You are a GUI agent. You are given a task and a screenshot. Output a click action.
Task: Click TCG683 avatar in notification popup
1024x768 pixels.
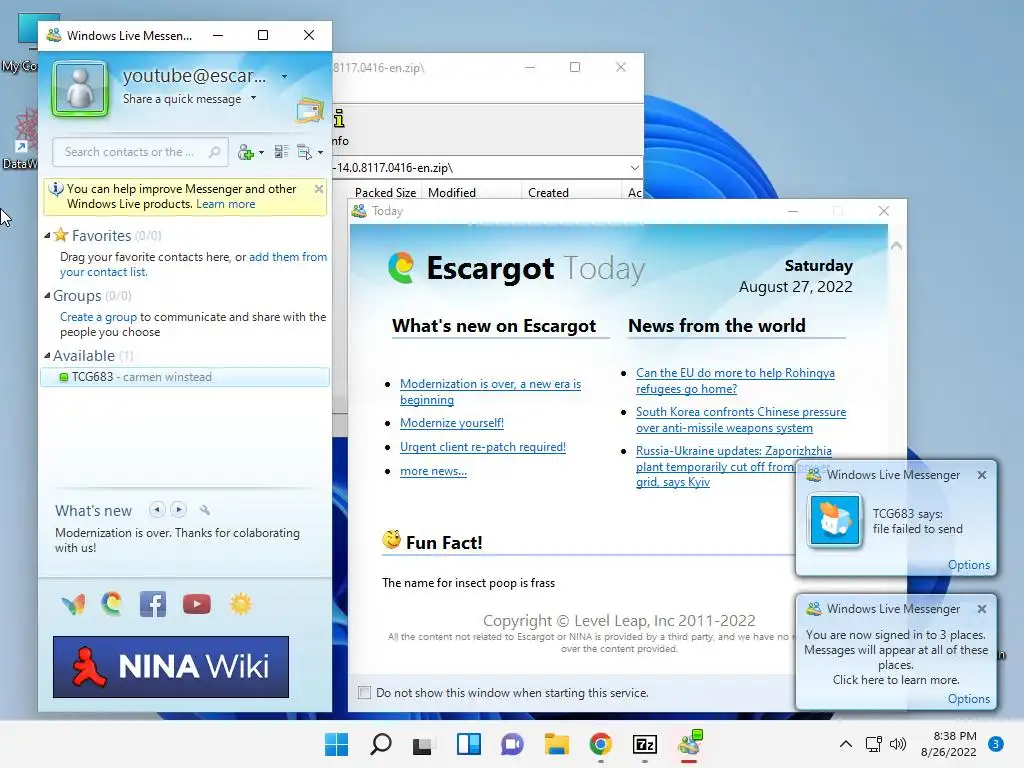point(835,520)
